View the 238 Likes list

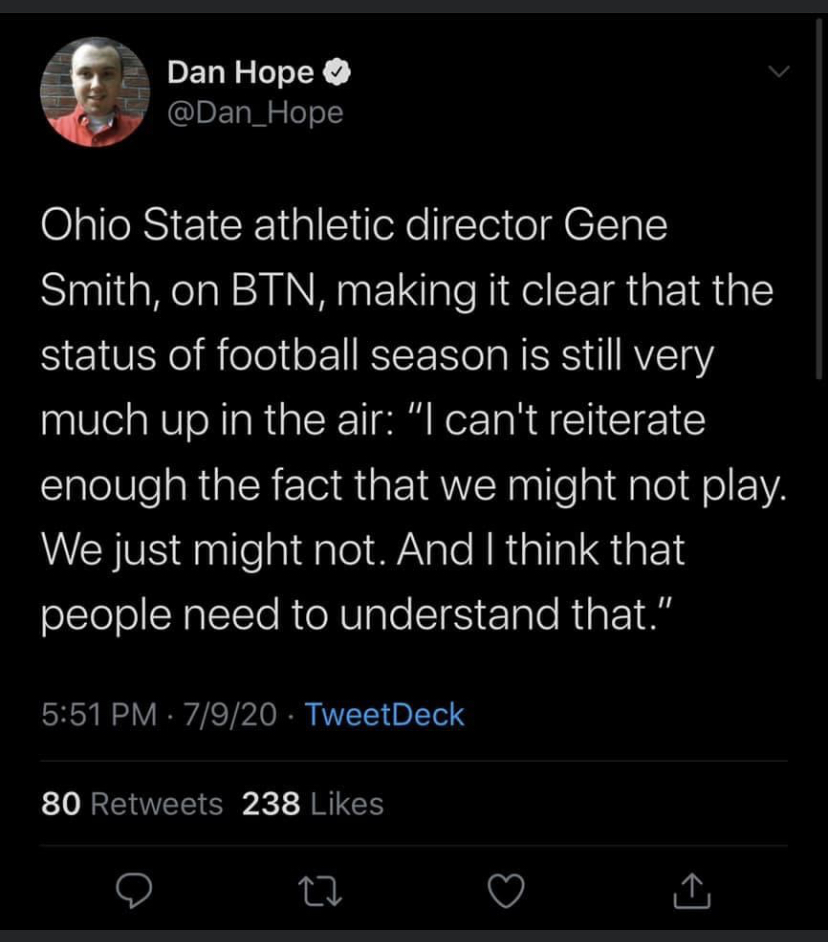click(313, 803)
